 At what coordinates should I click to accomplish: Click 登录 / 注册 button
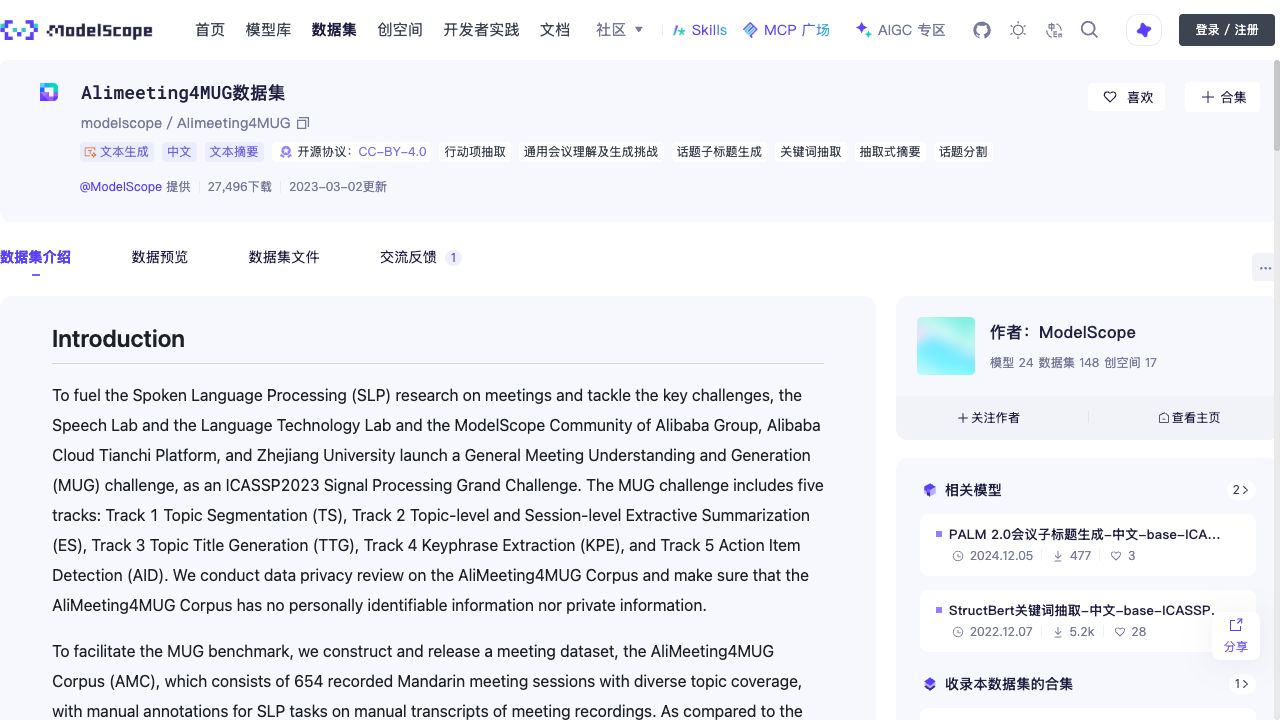pyautogui.click(x=1227, y=30)
